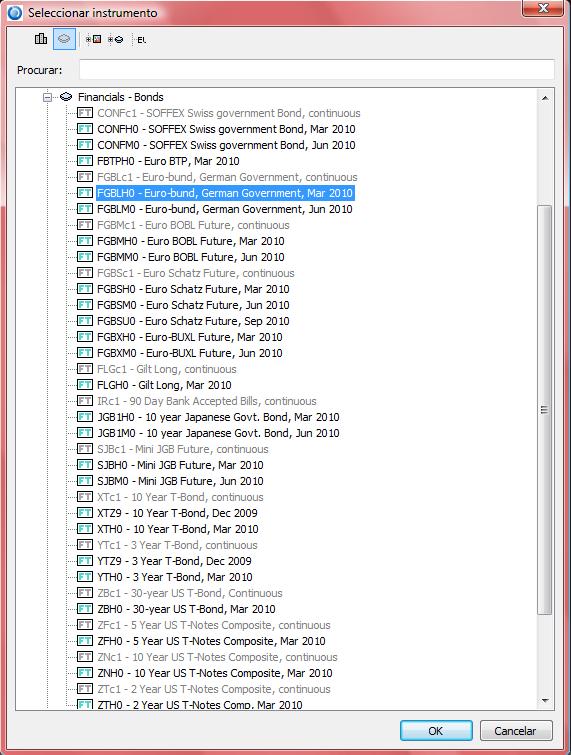The width and height of the screenshot is (571, 755).
Task: Click FT icon beside IRc1 90 Day Bank Bills
Action: [85, 401]
